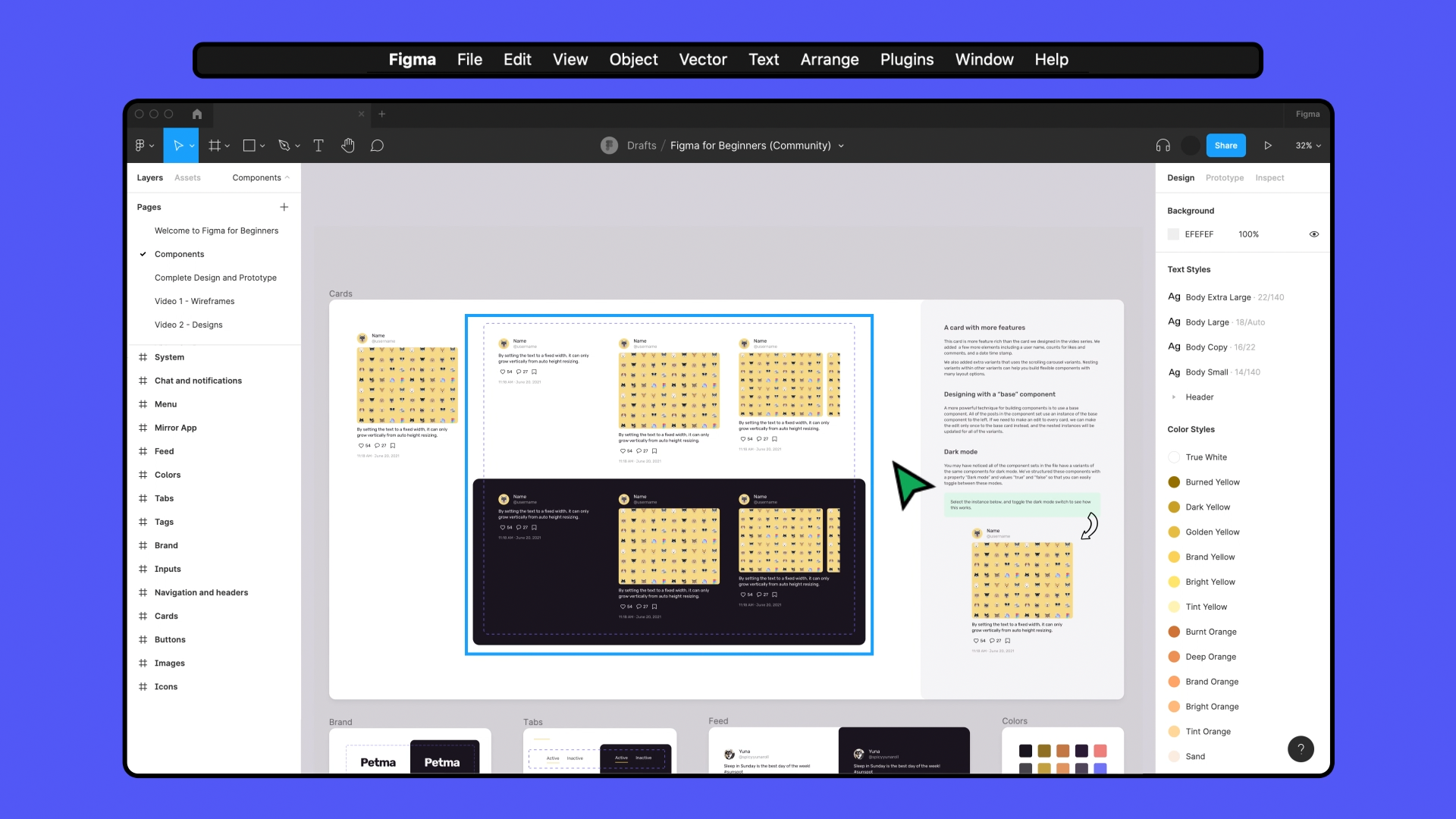The width and height of the screenshot is (1456, 819).
Task: Open Frame tool options dropdown arrow
Action: click(227, 146)
